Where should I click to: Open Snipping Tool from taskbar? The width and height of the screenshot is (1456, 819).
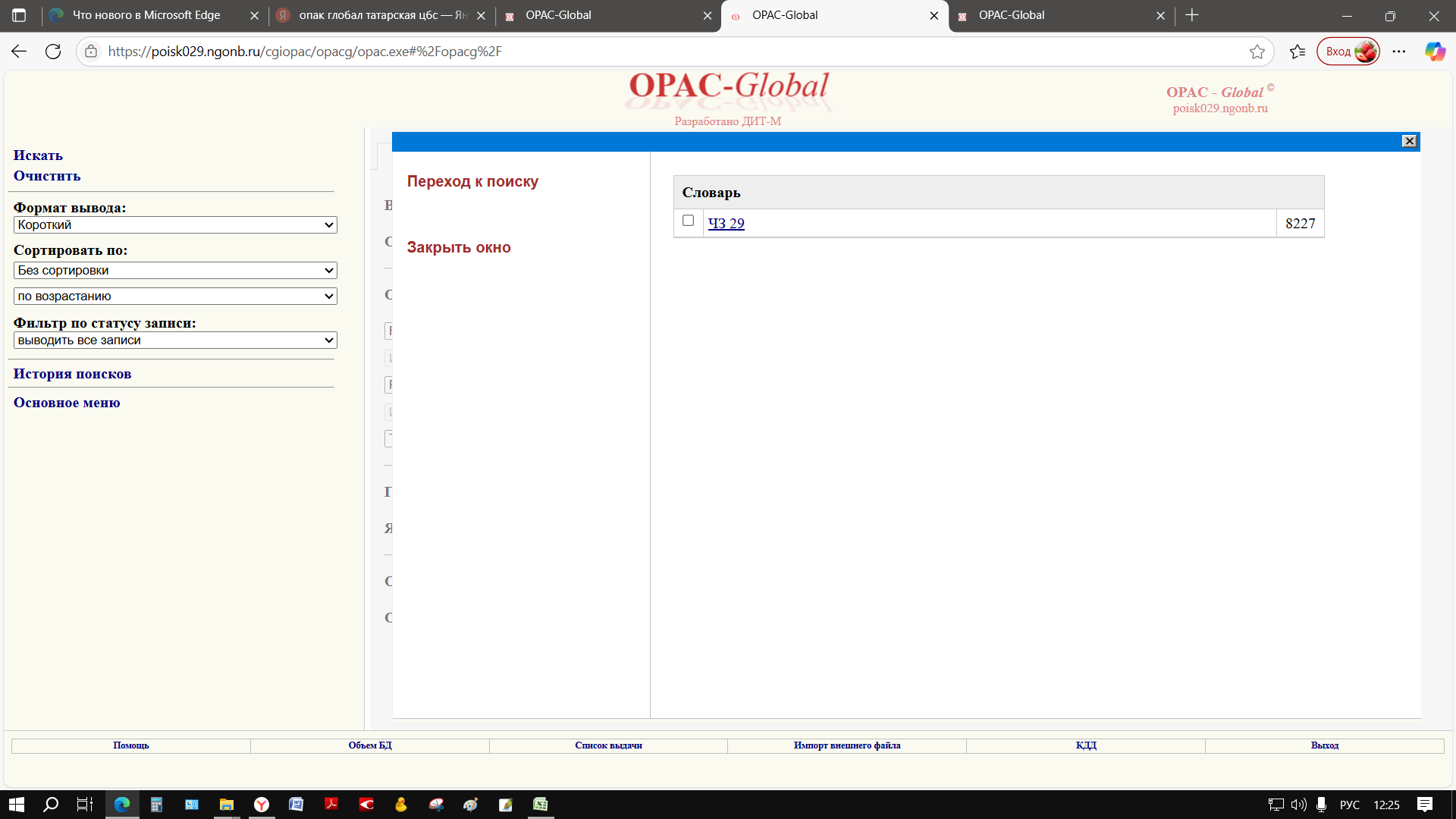436,805
